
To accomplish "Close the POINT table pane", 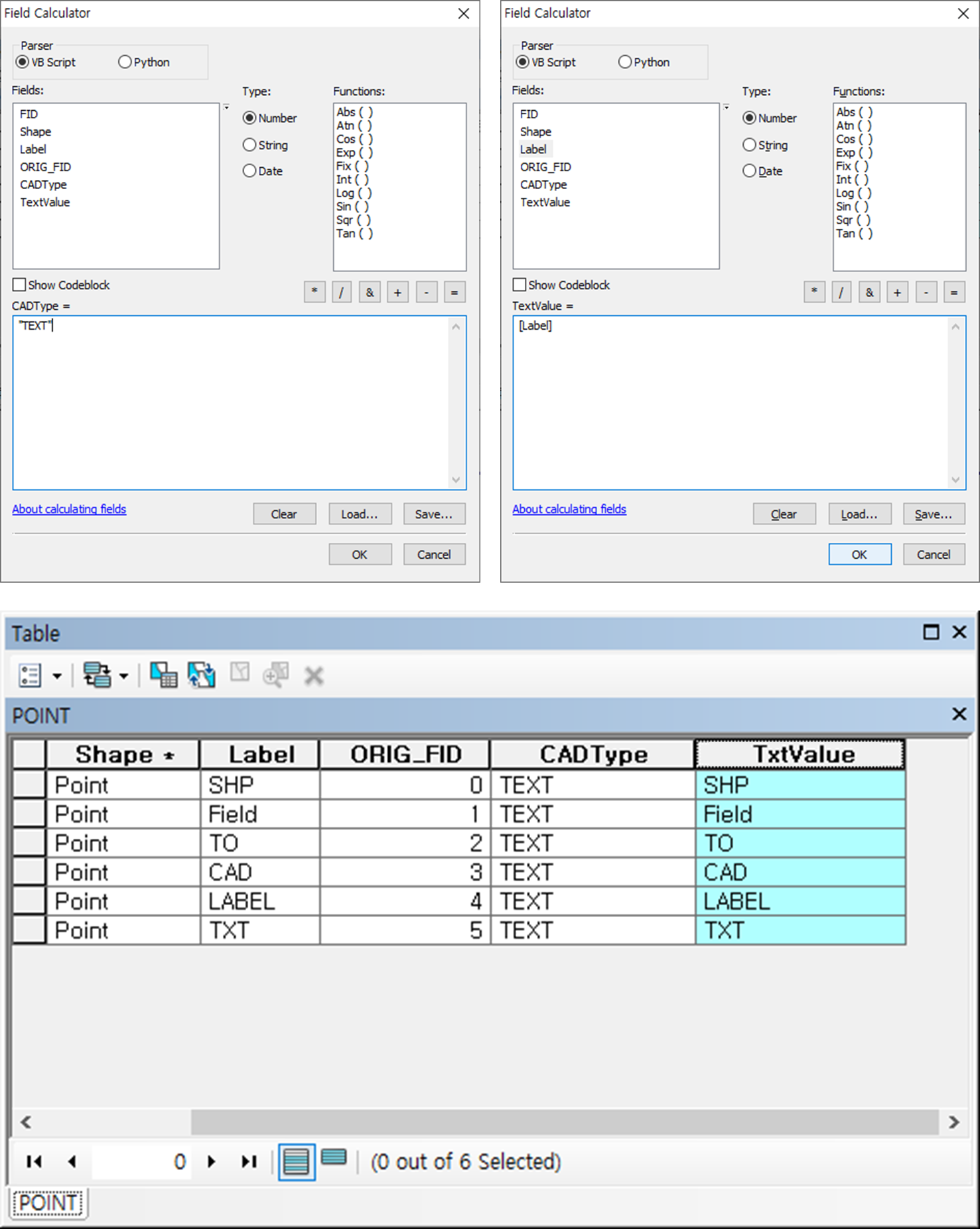I will tap(959, 713).
